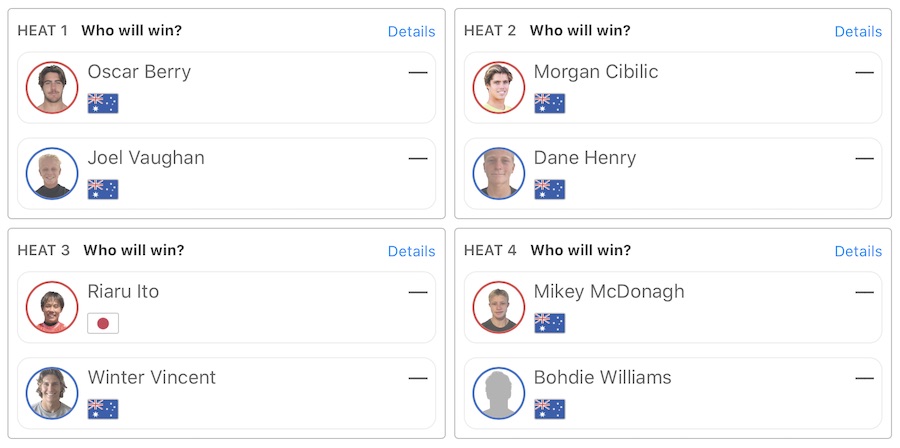Click Oscar Berry's profile photo
This screenshot has height=448, width=900.
point(52,88)
